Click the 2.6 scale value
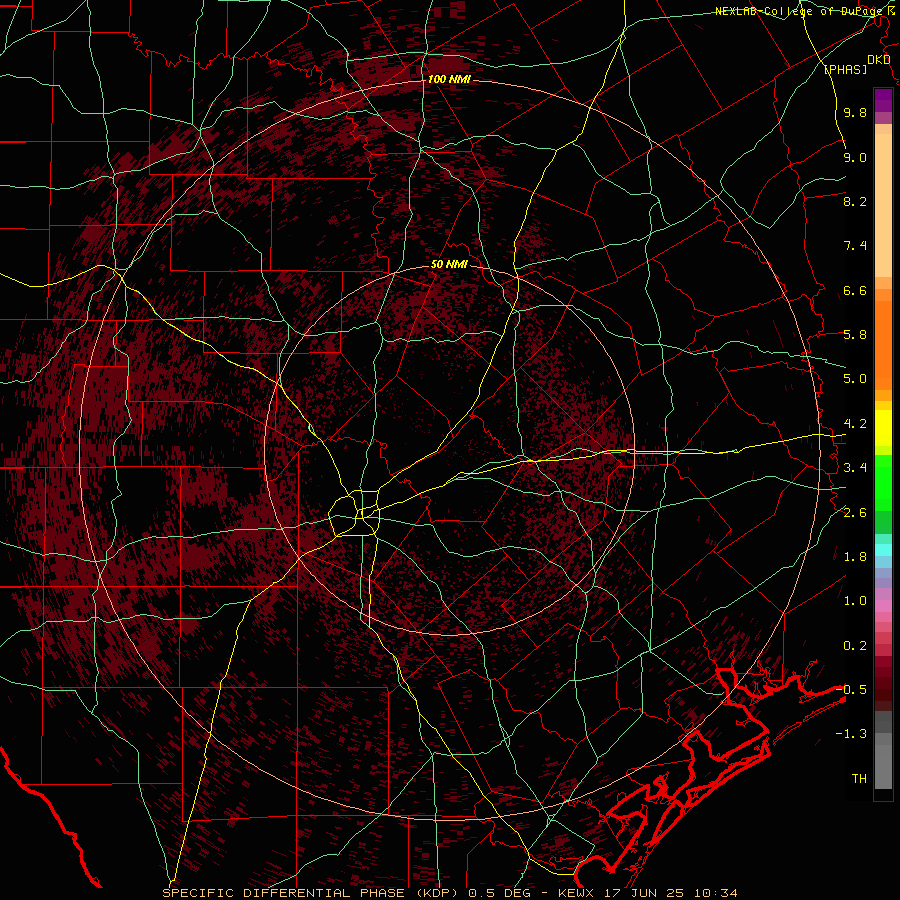 coord(855,513)
